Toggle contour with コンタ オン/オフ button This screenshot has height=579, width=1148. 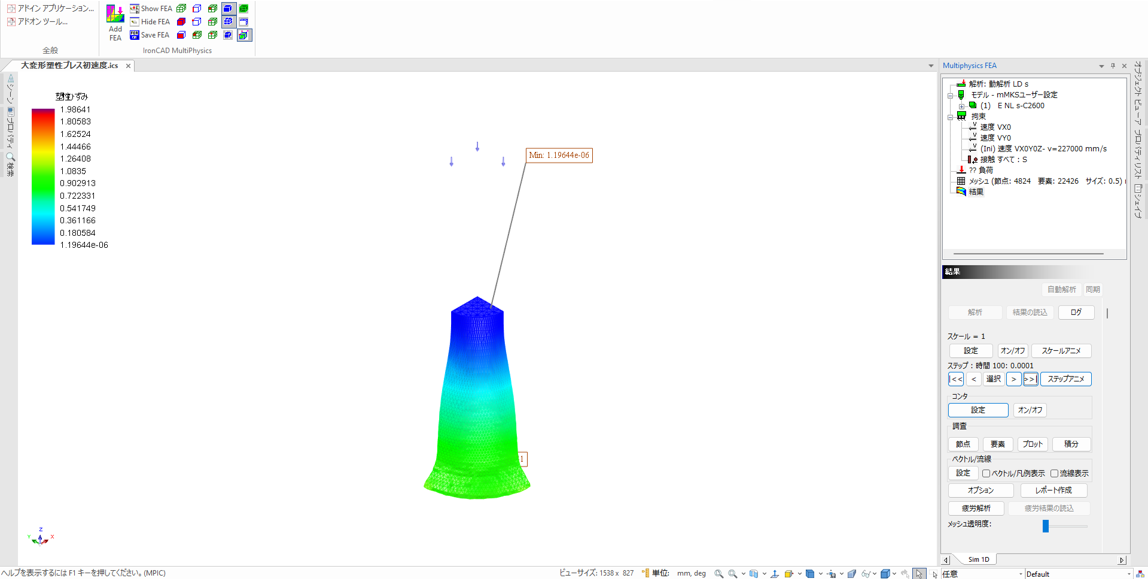(1029, 410)
